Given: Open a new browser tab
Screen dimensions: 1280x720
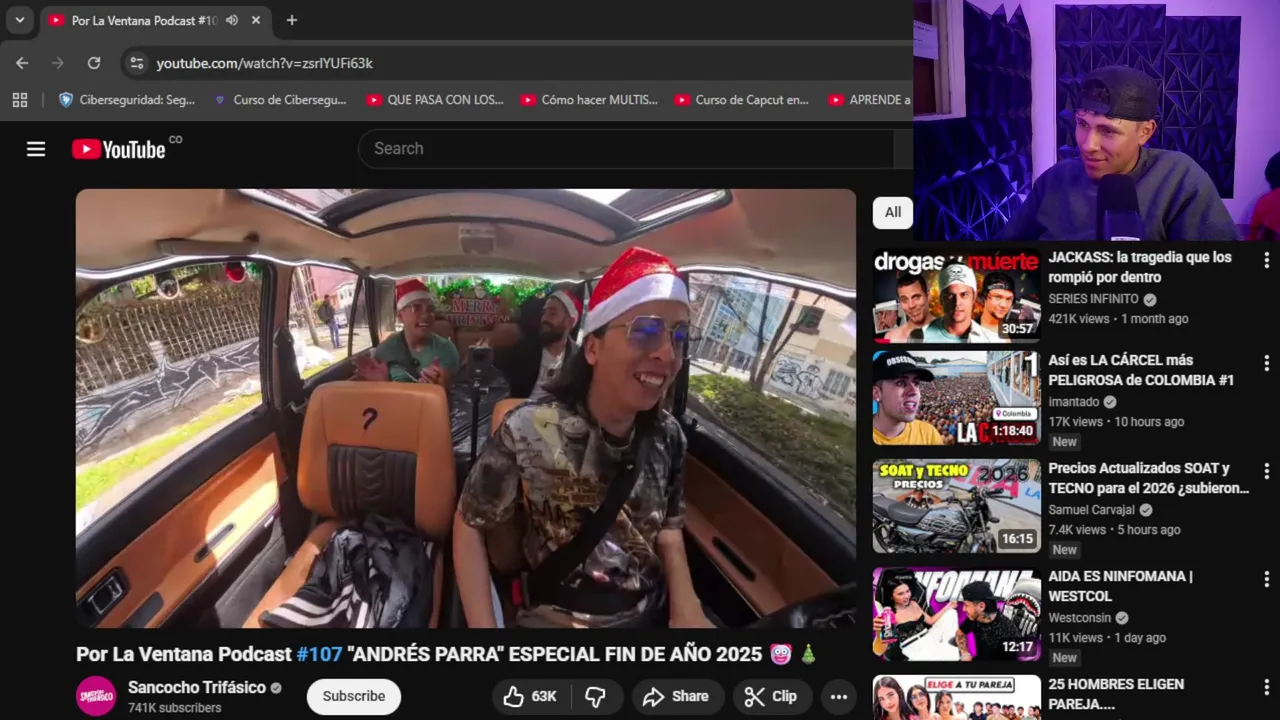Looking at the screenshot, I should coord(291,20).
